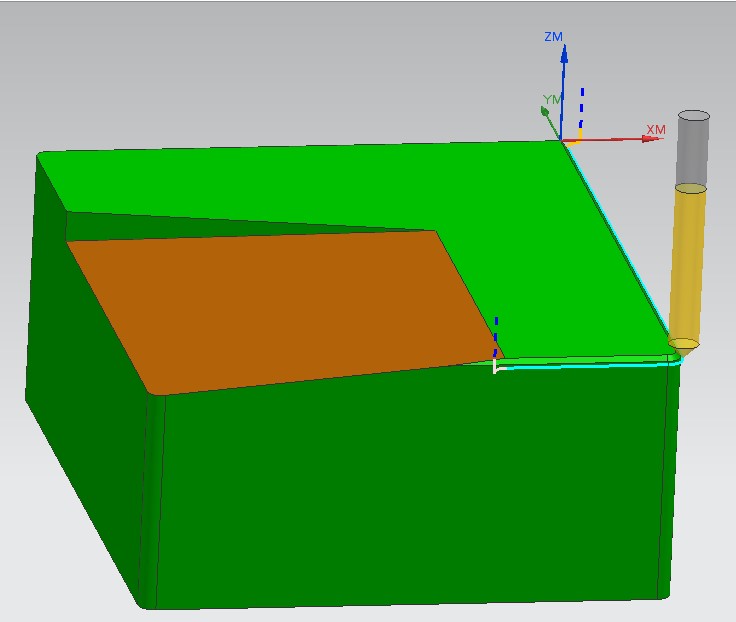Click the ZM axis label
The height and width of the screenshot is (622, 736).
coord(553,37)
